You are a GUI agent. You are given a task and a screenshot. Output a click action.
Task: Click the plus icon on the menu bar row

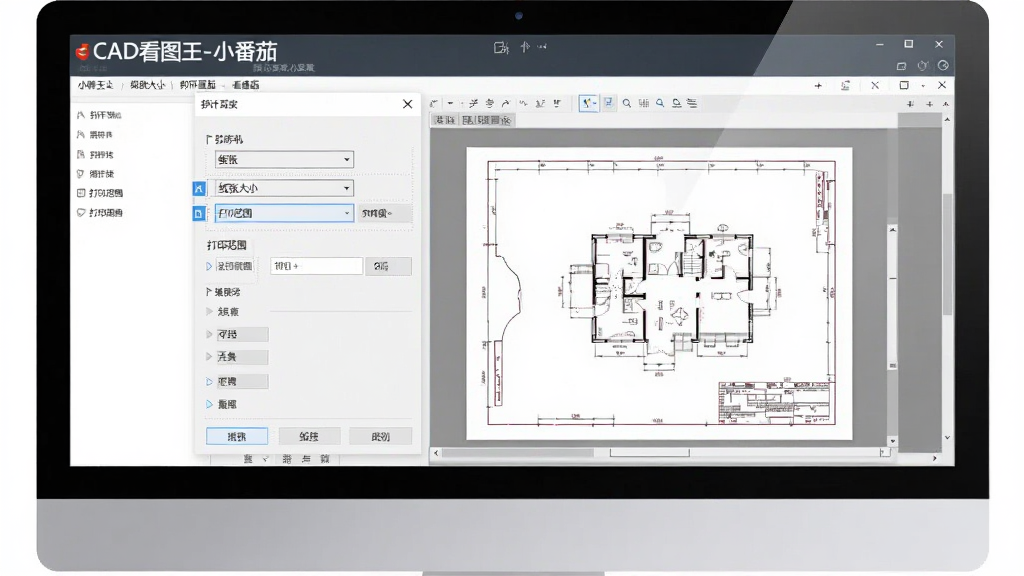click(x=818, y=86)
